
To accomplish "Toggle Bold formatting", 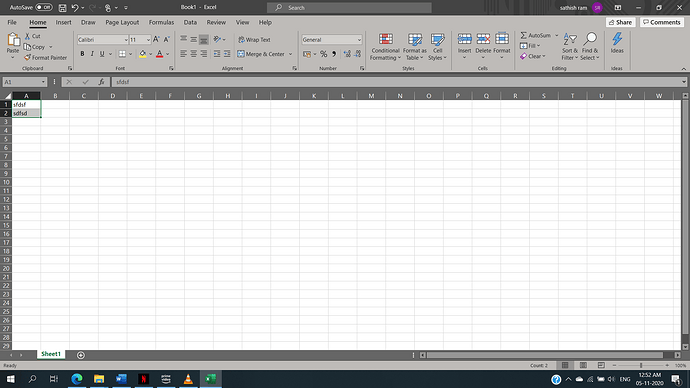I will tap(82, 54).
